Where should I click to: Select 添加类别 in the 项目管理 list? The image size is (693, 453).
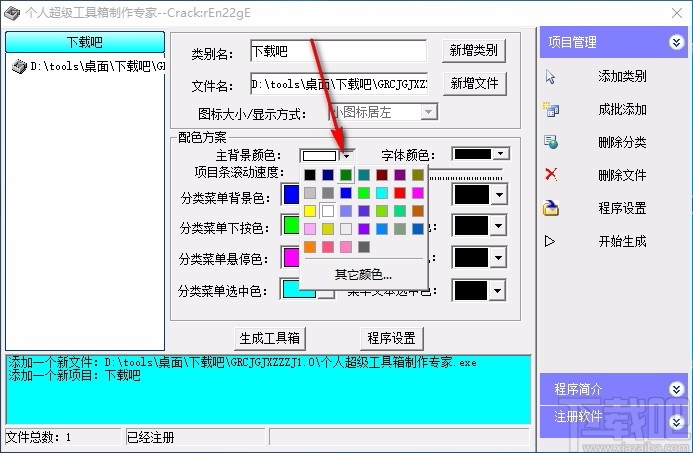click(x=622, y=76)
